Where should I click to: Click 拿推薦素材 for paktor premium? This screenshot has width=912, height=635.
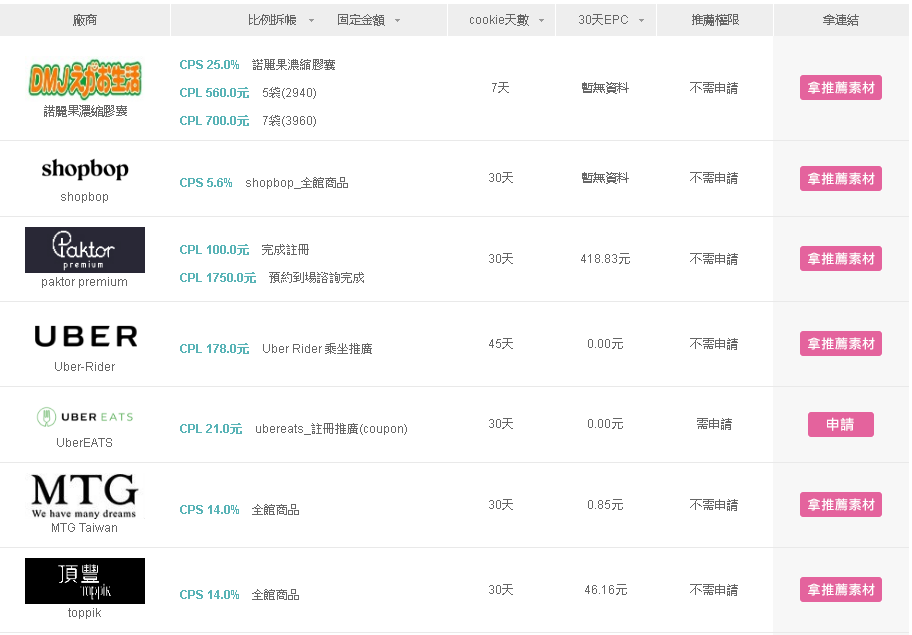coord(840,259)
